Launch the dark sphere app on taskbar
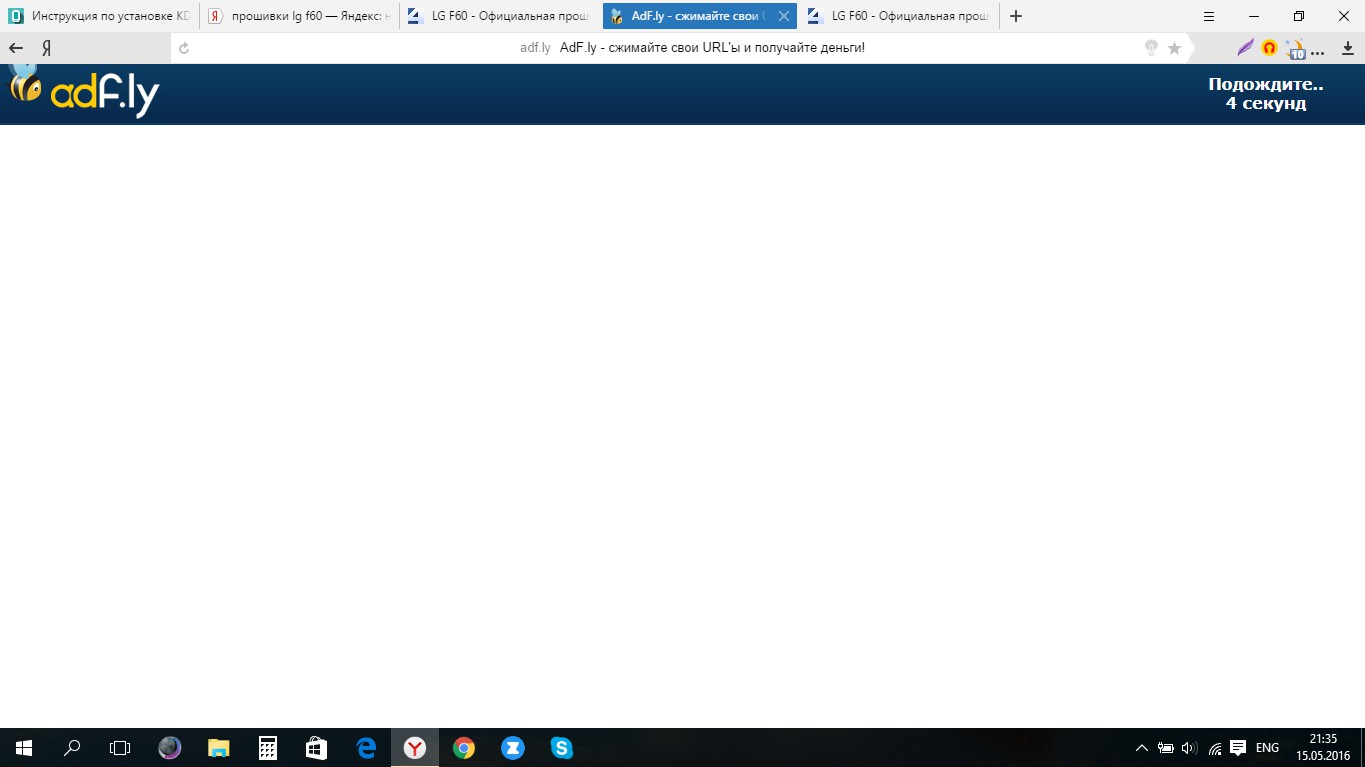1365x767 pixels. coord(170,747)
